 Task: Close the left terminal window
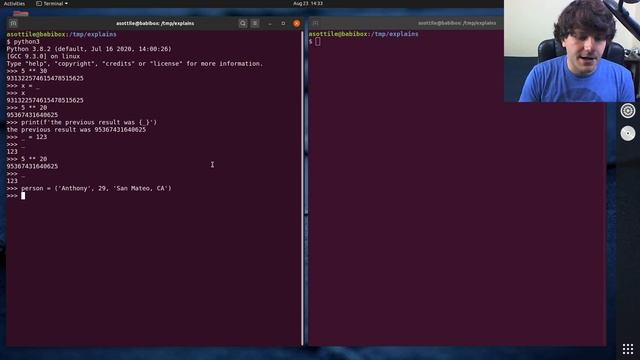pyautogui.click(x=297, y=23)
